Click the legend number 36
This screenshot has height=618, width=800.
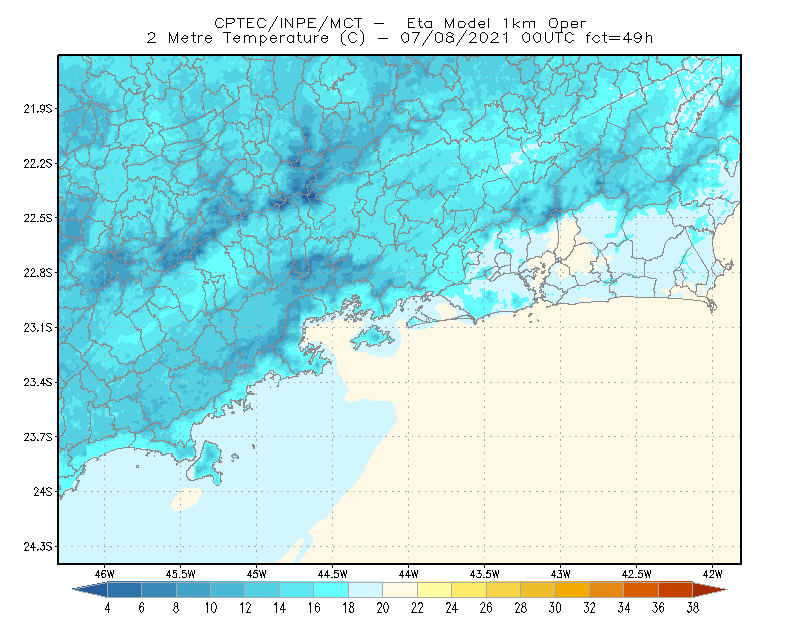click(658, 608)
